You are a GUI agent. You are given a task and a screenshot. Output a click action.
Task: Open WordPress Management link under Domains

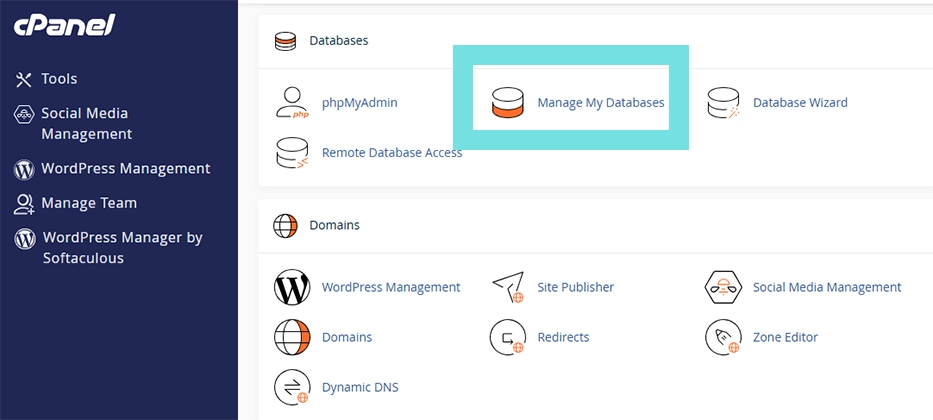[391, 287]
